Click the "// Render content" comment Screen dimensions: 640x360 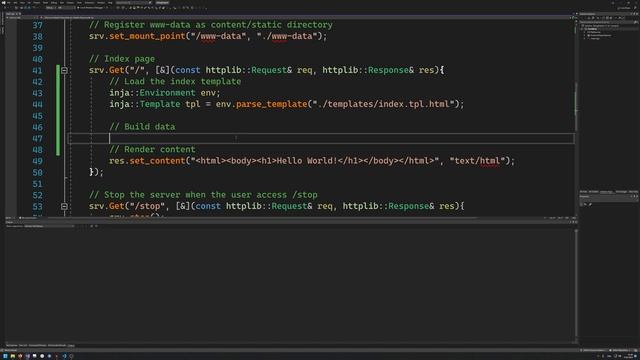152,150
